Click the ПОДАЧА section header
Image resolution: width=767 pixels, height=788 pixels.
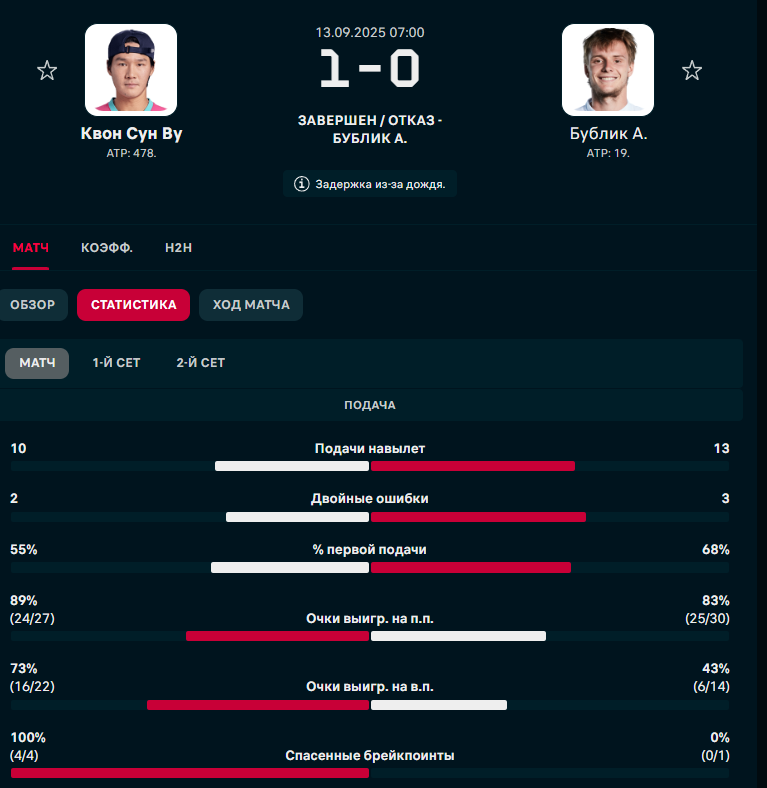click(370, 405)
